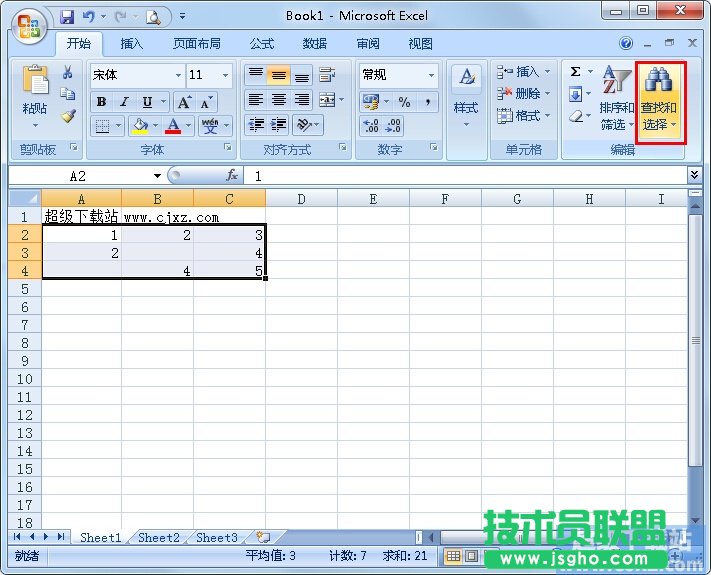Switch to the 视图 ribbon tab
The width and height of the screenshot is (711, 575).
point(420,44)
